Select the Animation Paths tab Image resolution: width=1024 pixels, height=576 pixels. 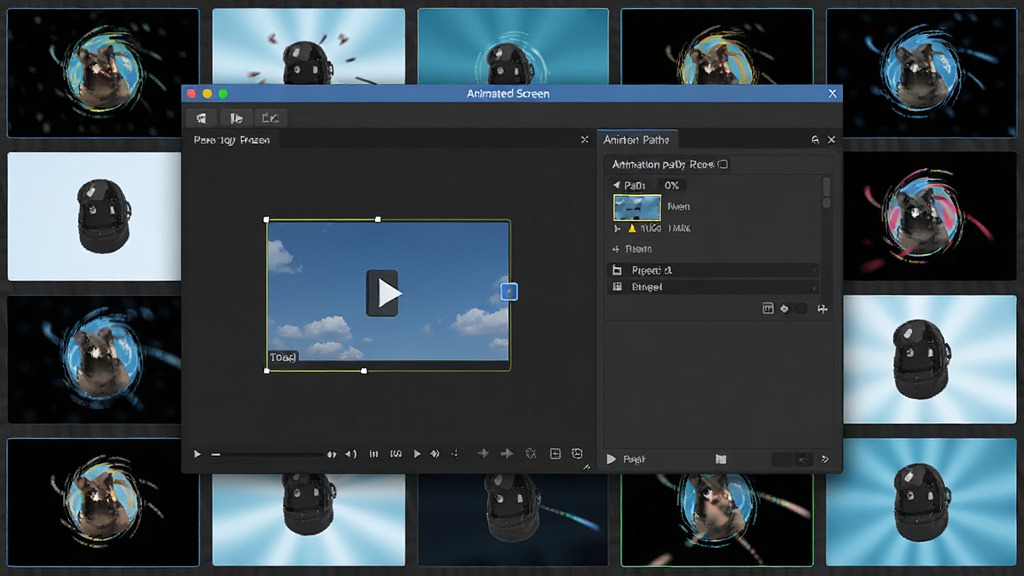tap(637, 140)
